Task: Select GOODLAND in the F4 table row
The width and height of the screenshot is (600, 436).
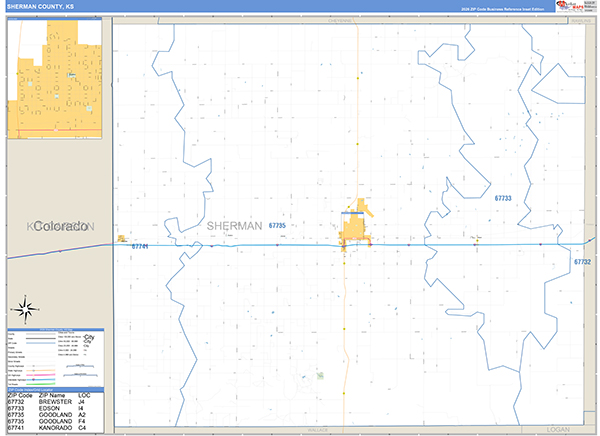Action: click(55, 421)
